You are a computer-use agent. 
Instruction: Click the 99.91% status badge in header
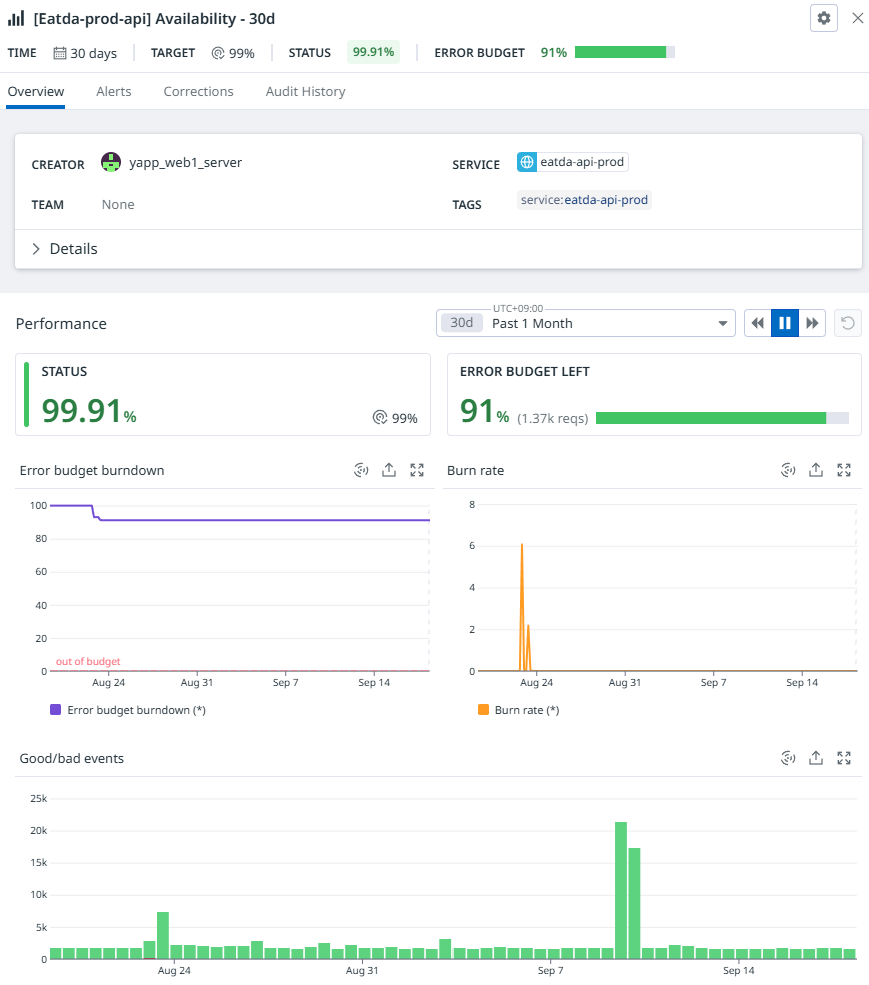click(x=373, y=52)
